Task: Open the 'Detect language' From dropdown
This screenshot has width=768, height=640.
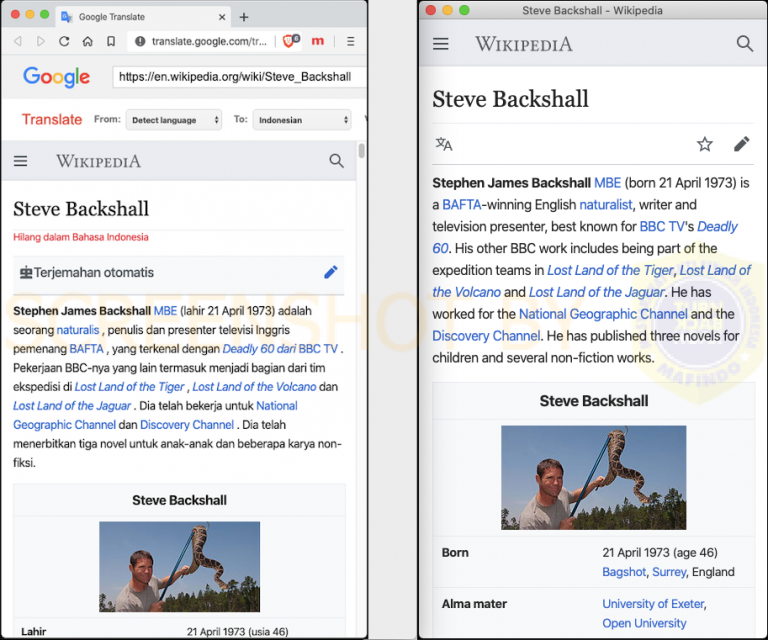Action: click(174, 120)
